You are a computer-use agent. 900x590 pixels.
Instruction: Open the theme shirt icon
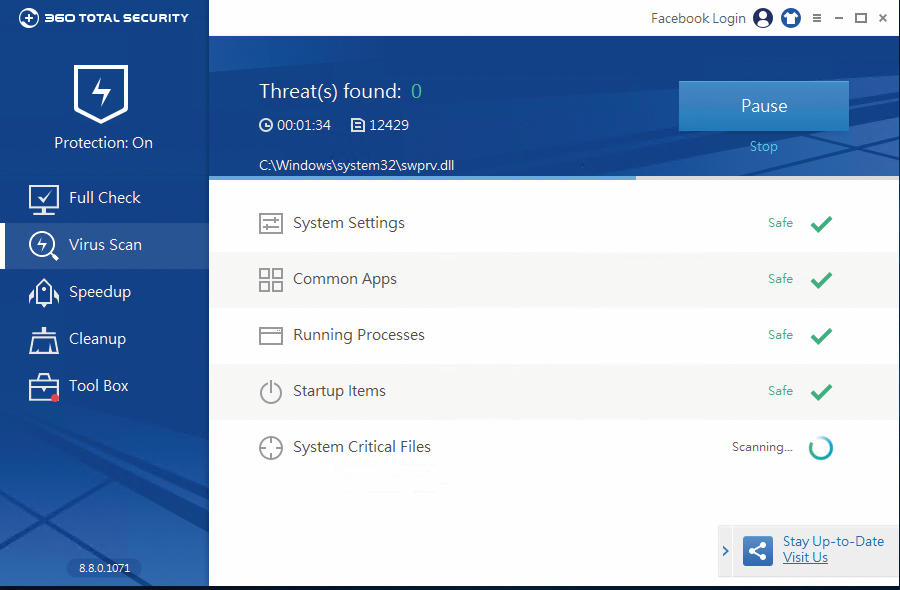coord(791,18)
